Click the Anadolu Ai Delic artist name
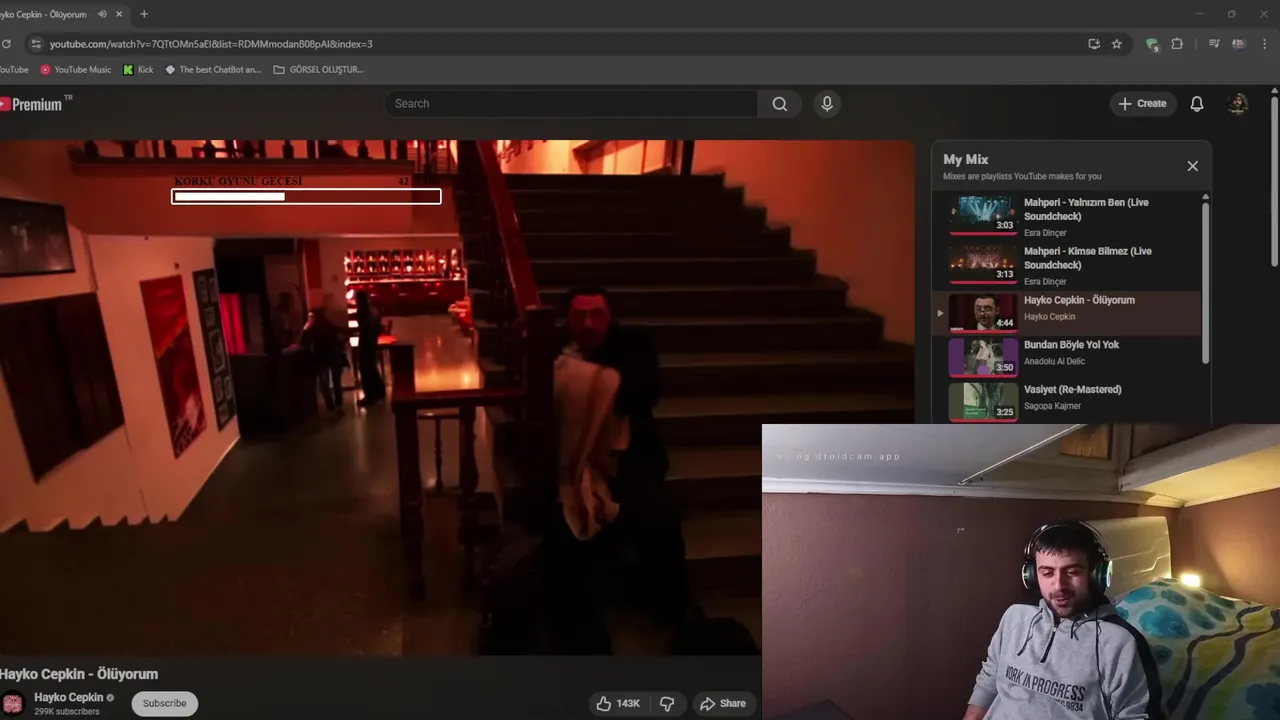The height and width of the screenshot is (720, 1280). click(x=1054, y=361)
